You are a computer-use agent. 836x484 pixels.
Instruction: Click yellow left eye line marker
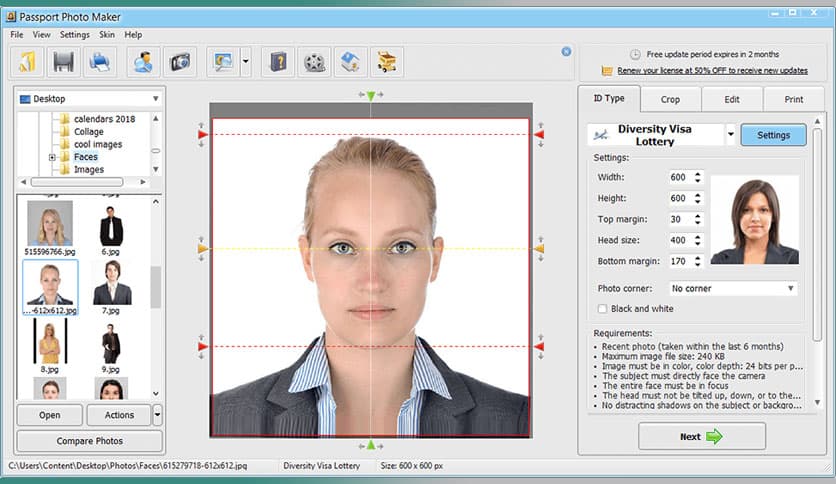click(203, 248)
